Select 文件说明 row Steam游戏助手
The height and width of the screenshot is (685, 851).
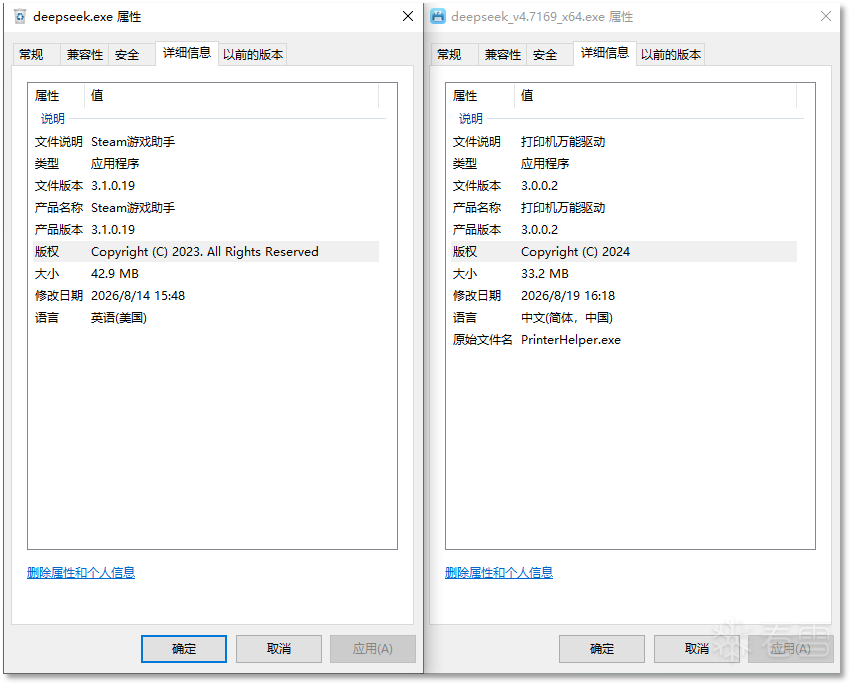pos(206,142)
